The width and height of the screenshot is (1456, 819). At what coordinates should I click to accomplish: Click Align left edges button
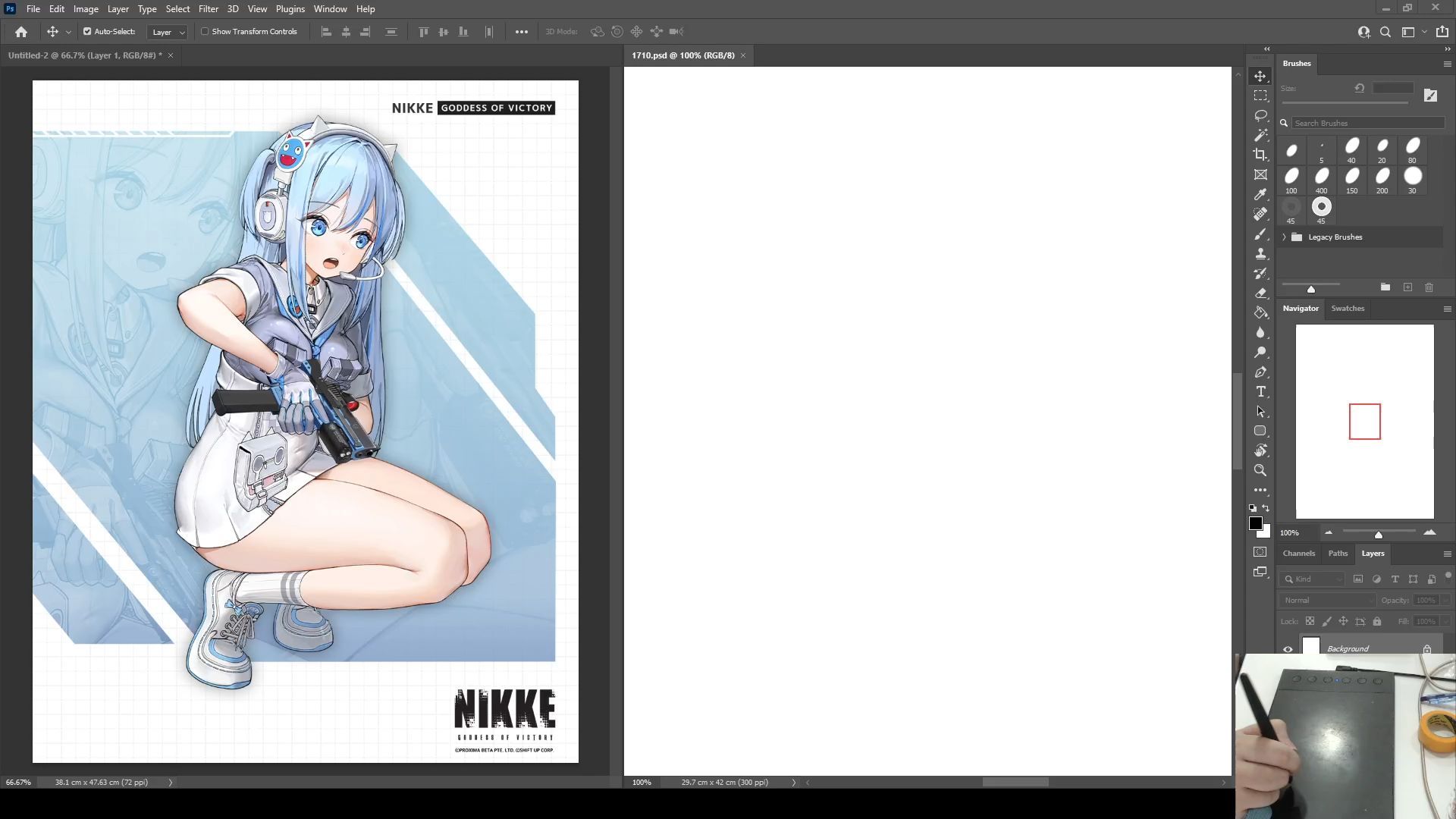tap(327, 32)
